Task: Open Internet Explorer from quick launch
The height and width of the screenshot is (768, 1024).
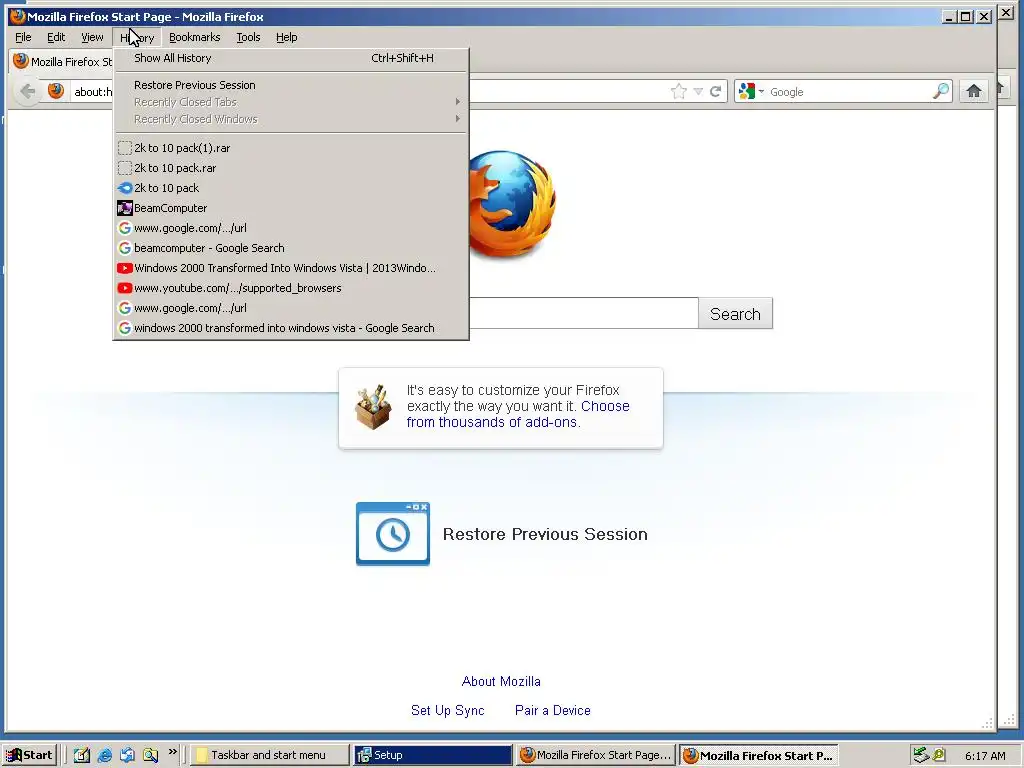Action: (104, 755)
